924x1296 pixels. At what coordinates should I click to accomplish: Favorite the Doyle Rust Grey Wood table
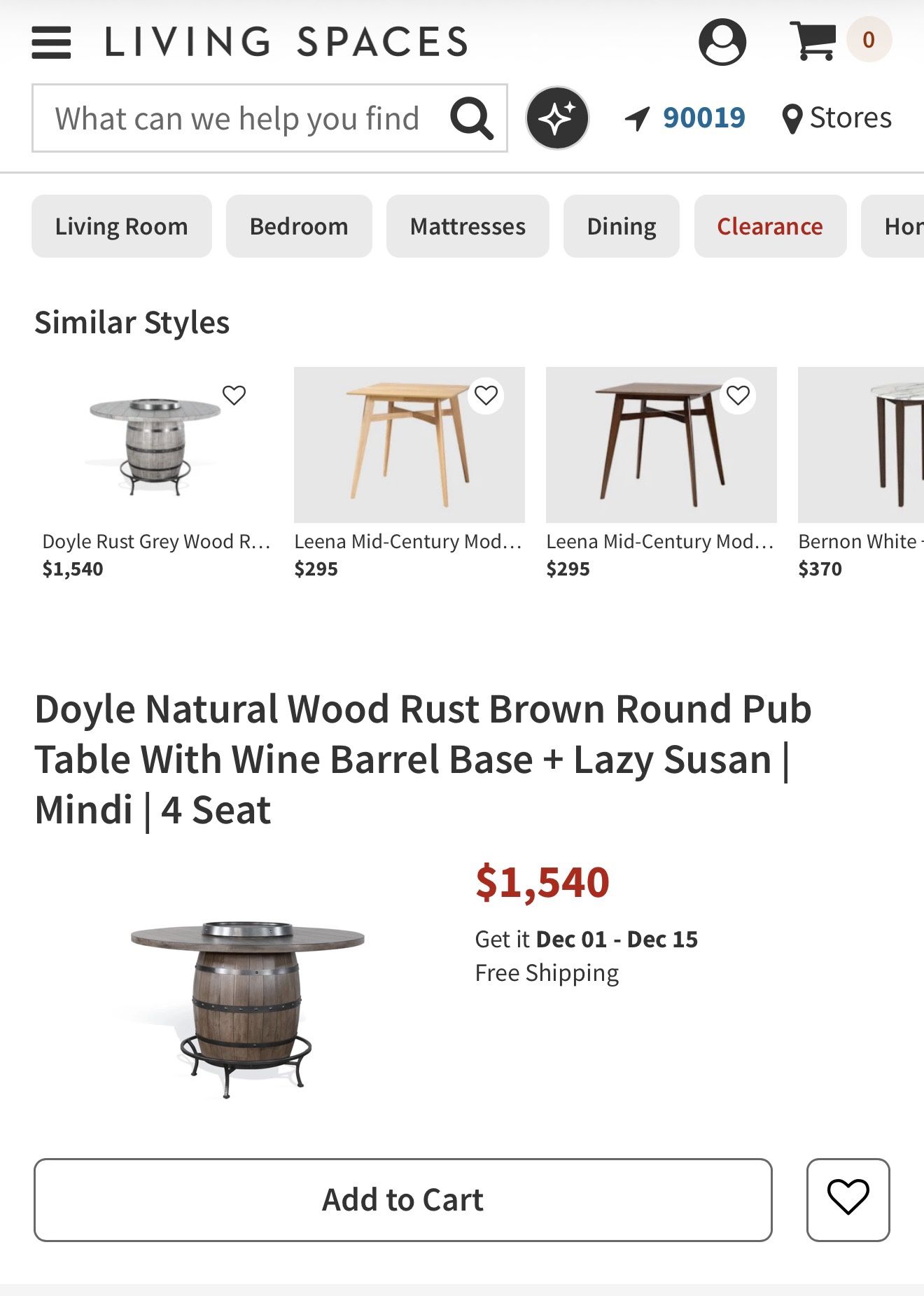click(x=234, y=396)
